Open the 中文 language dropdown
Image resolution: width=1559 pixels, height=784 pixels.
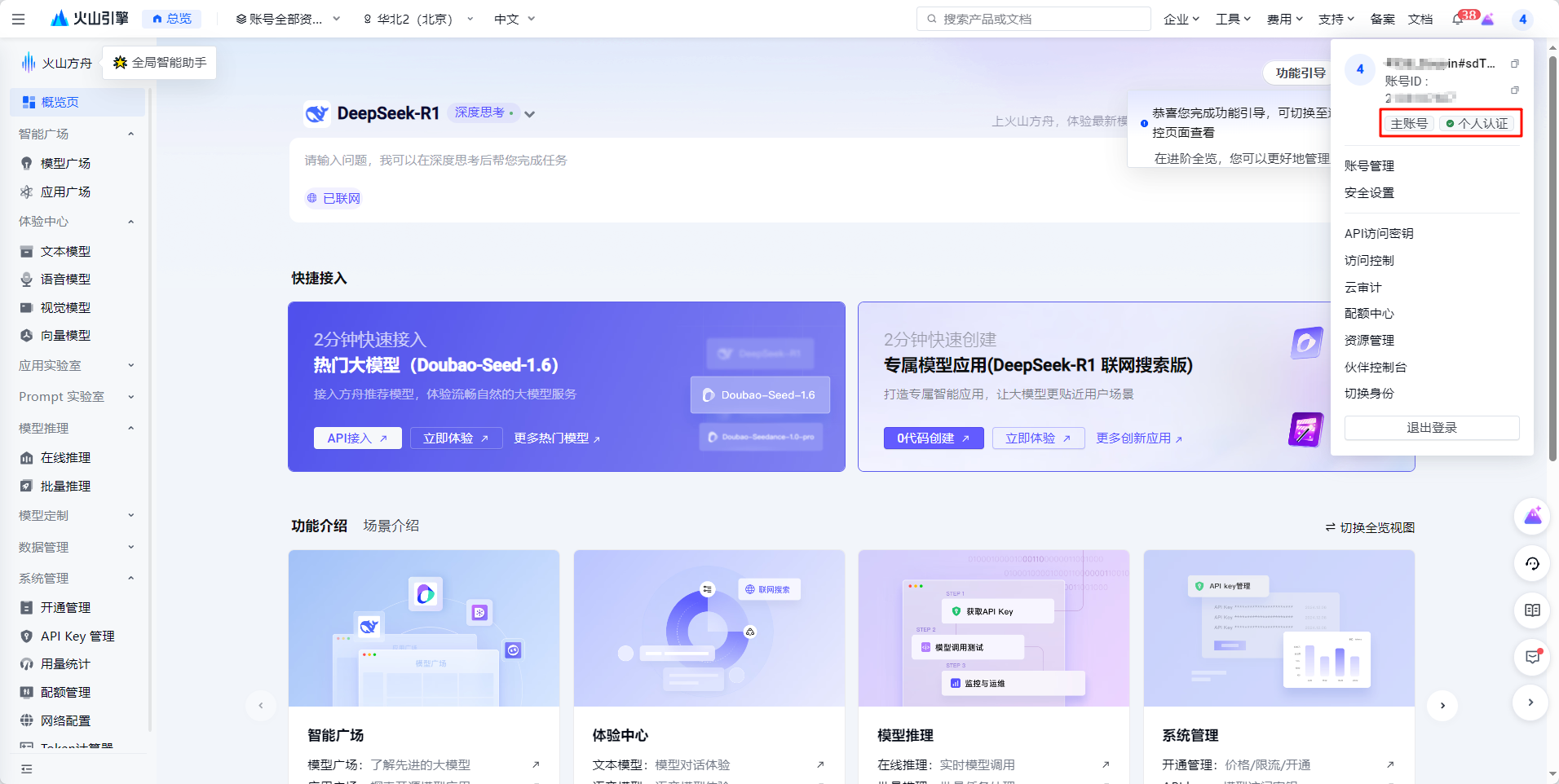pyautogui.click(x=515, y=19)
